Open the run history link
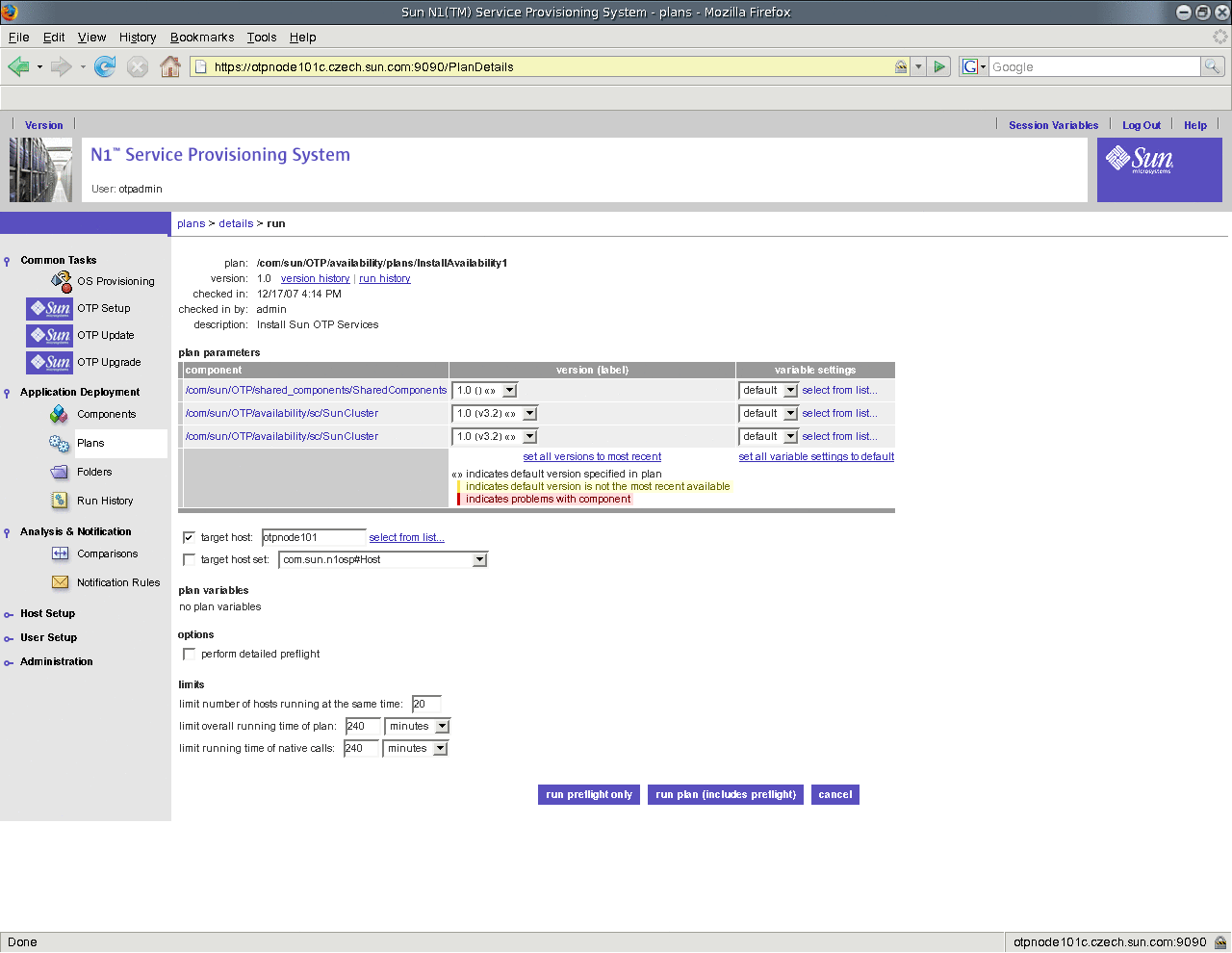The image size is (1232, 953). point(385,279)
